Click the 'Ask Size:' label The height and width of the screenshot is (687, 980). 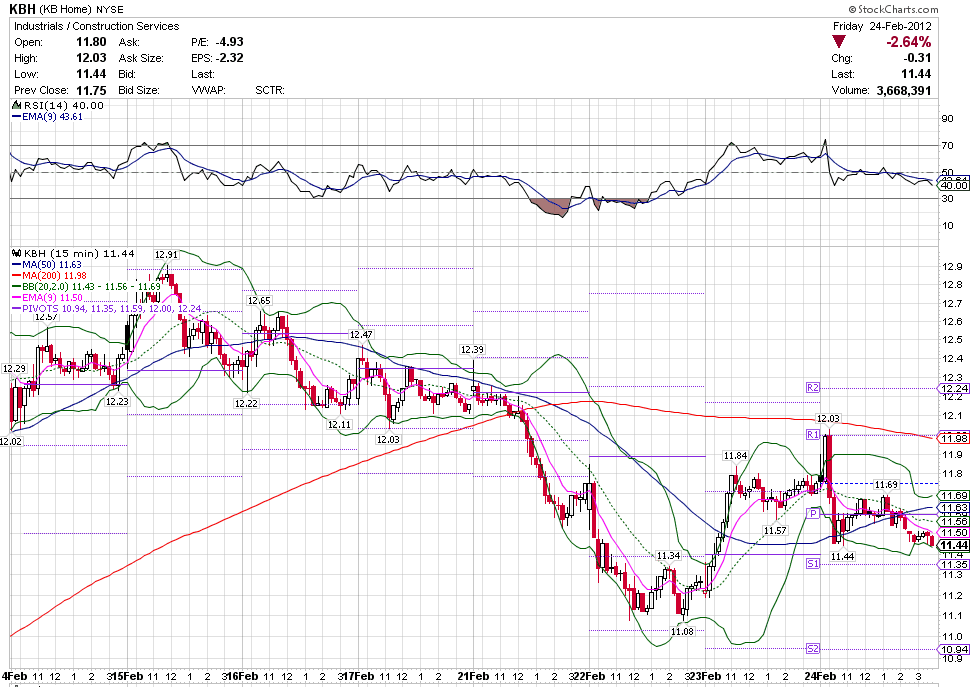(x=141, y=58)
